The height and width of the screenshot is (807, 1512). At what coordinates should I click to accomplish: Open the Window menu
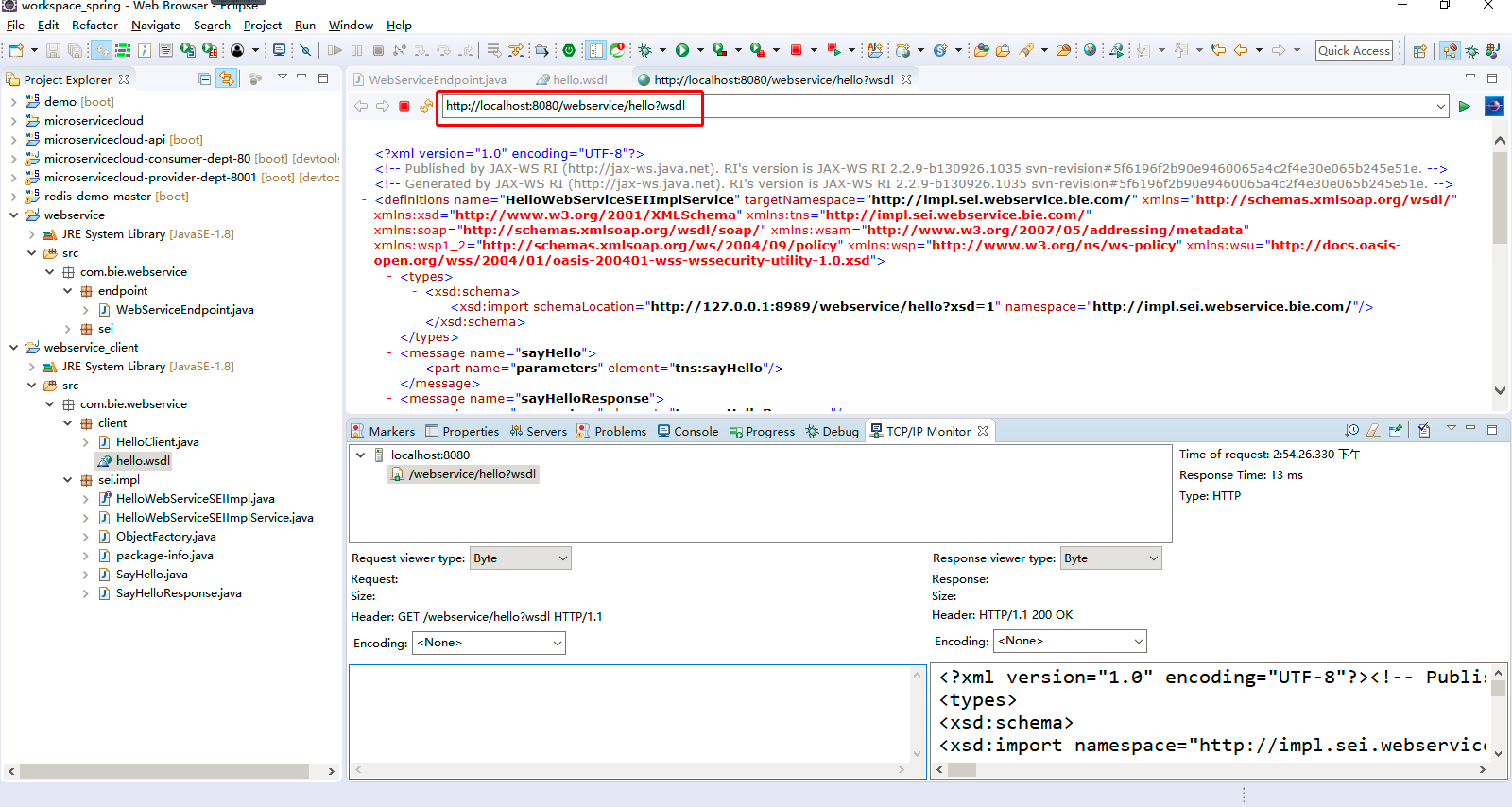(x=351, y=26)
